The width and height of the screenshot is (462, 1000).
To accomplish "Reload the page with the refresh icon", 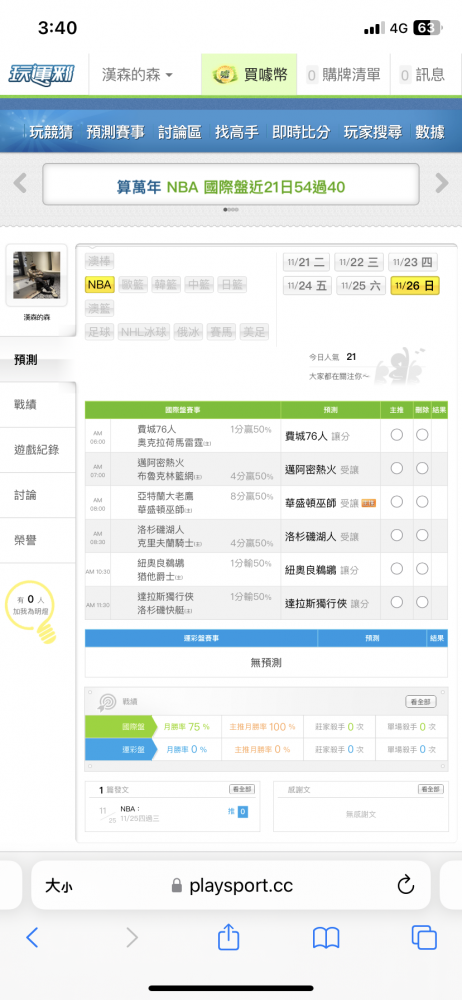I will (406, 885).
